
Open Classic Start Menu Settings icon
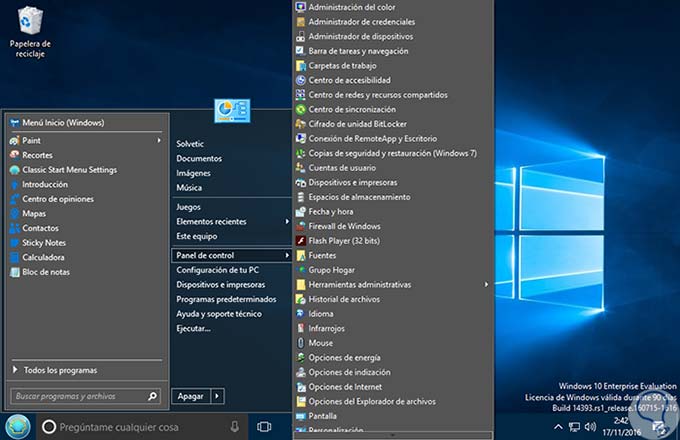(14, 170)
